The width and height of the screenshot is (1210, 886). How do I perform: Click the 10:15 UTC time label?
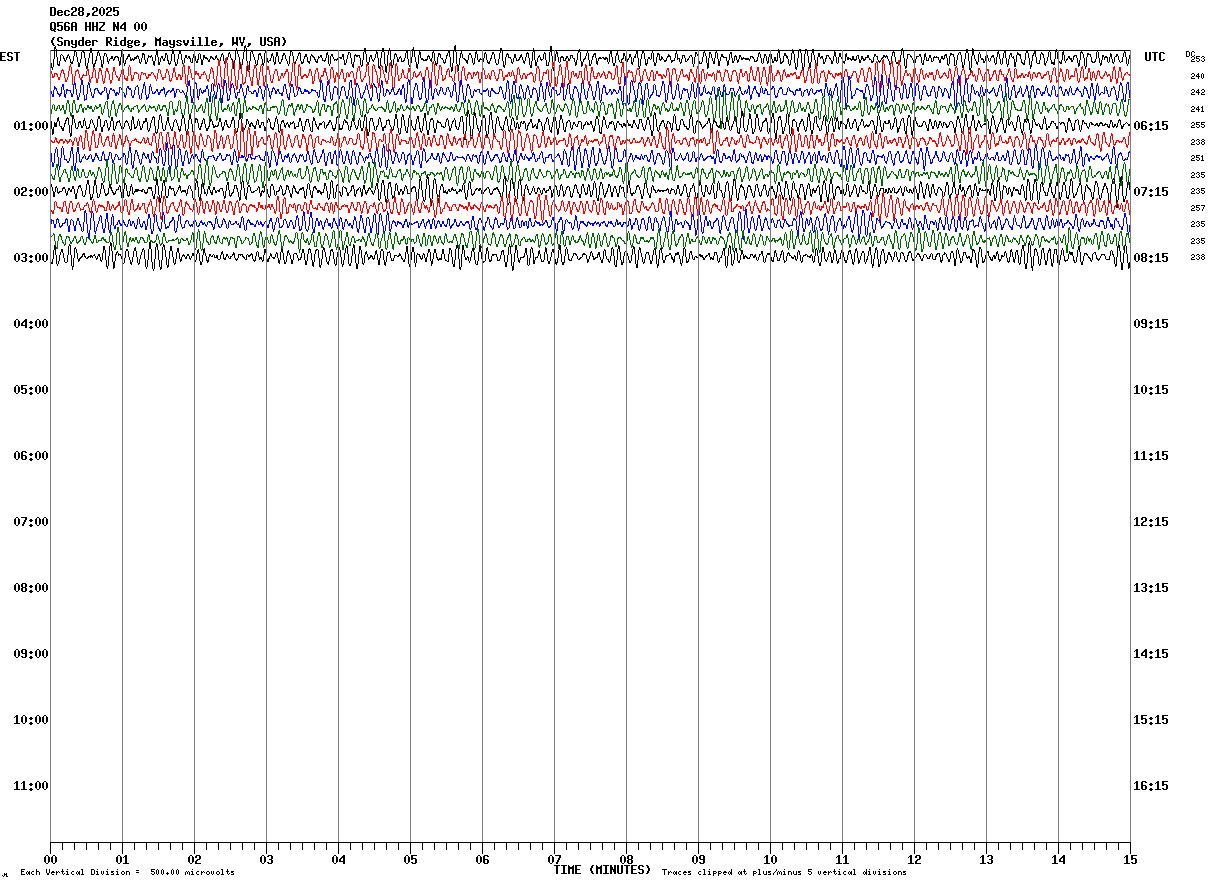(1150, 390)
